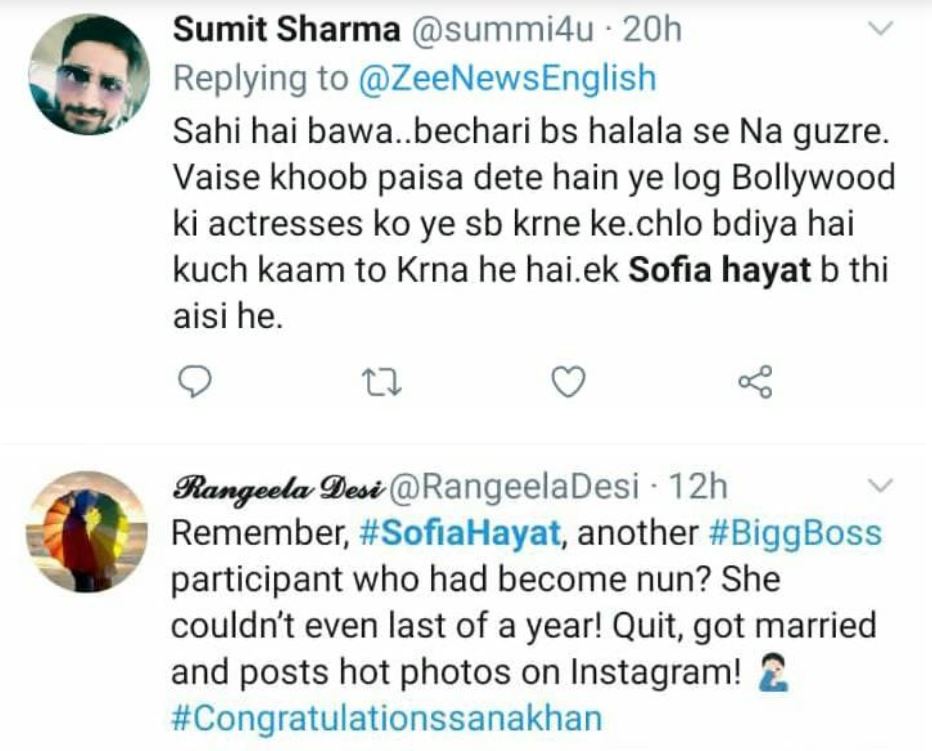Click the facepalm emoji in Rangeela's tweet
The image size is (932, 751).
click(x=769, y=673)
